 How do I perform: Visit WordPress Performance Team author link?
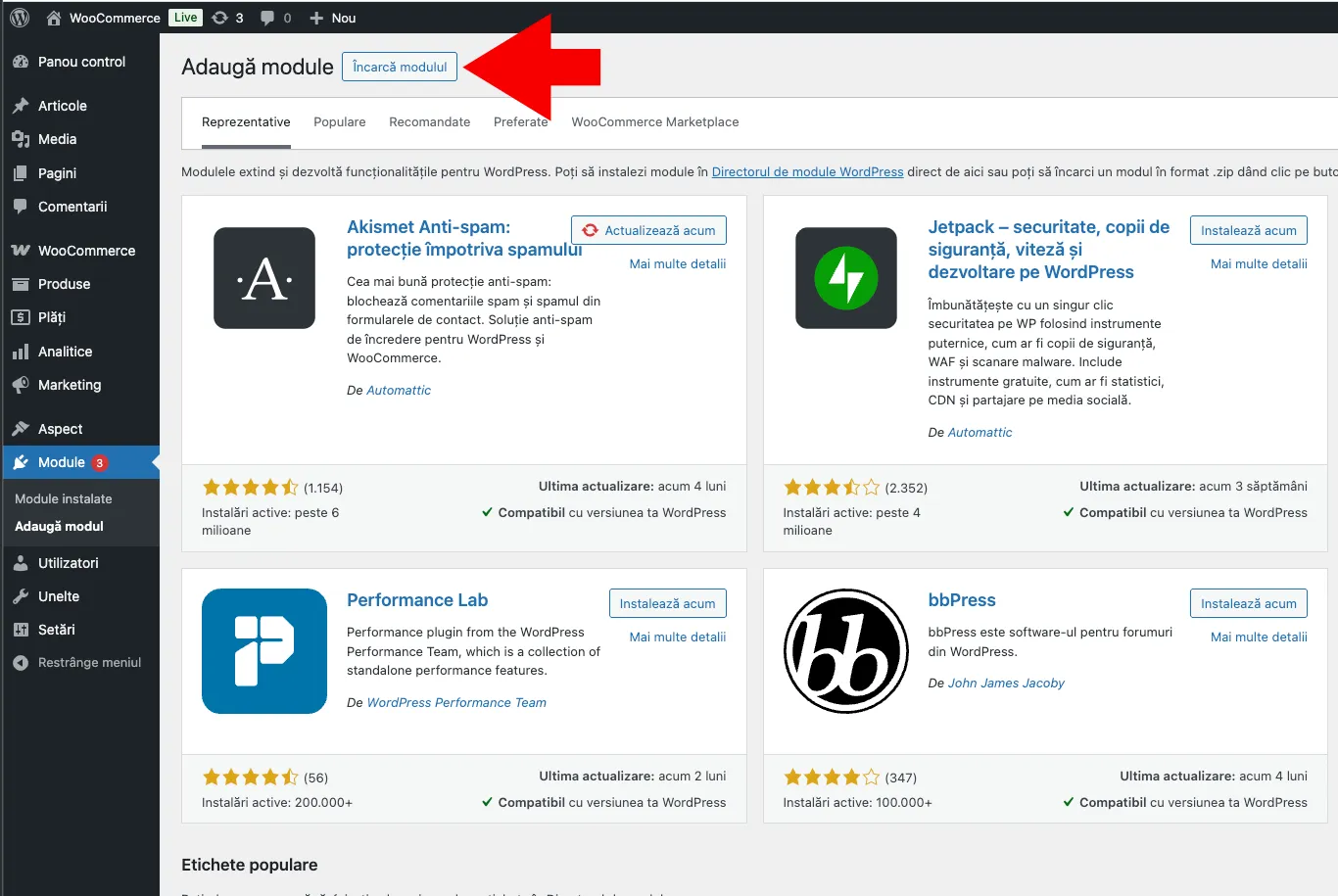click(456, 702)
